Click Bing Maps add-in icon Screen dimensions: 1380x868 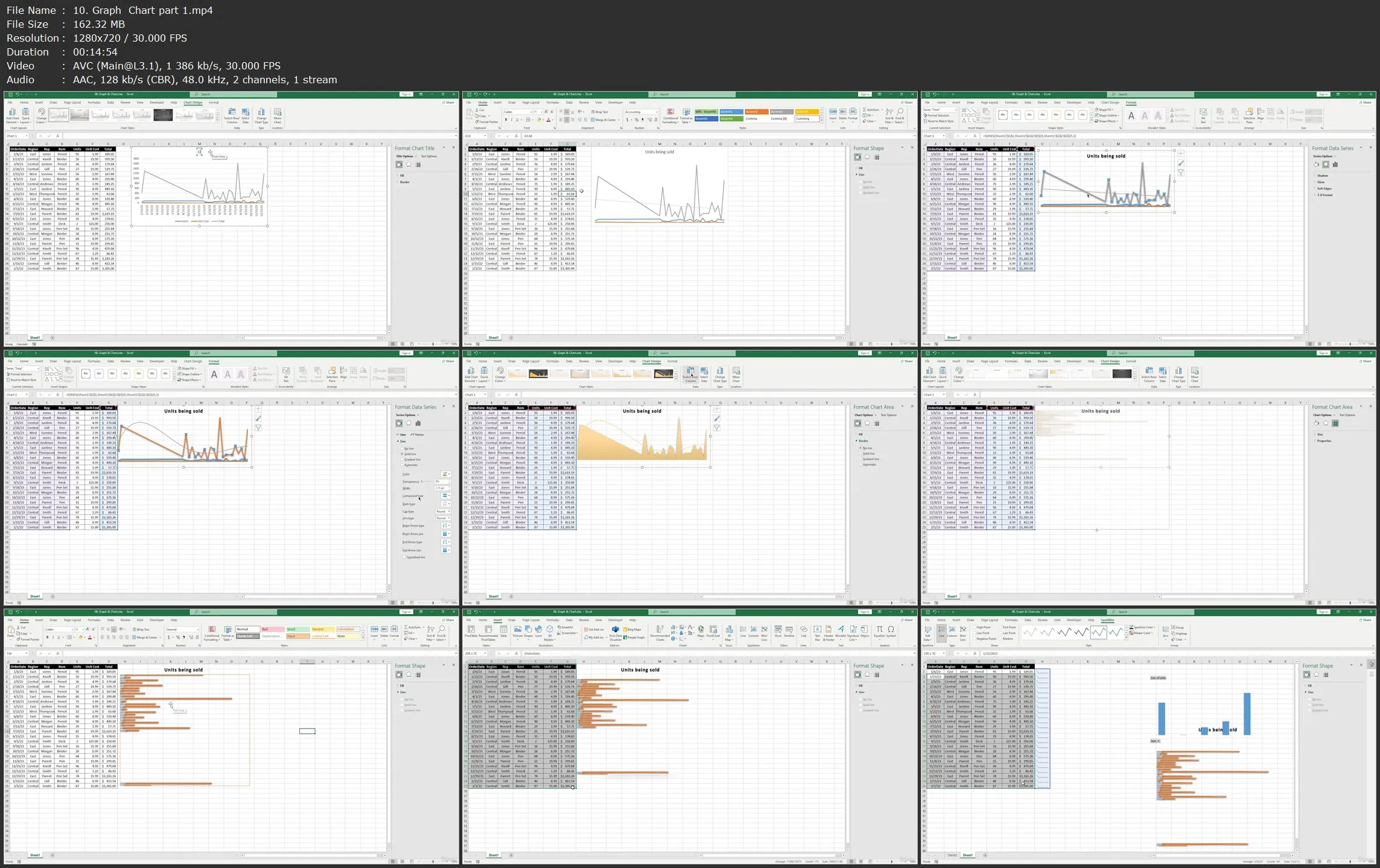[x=632, y=629]
